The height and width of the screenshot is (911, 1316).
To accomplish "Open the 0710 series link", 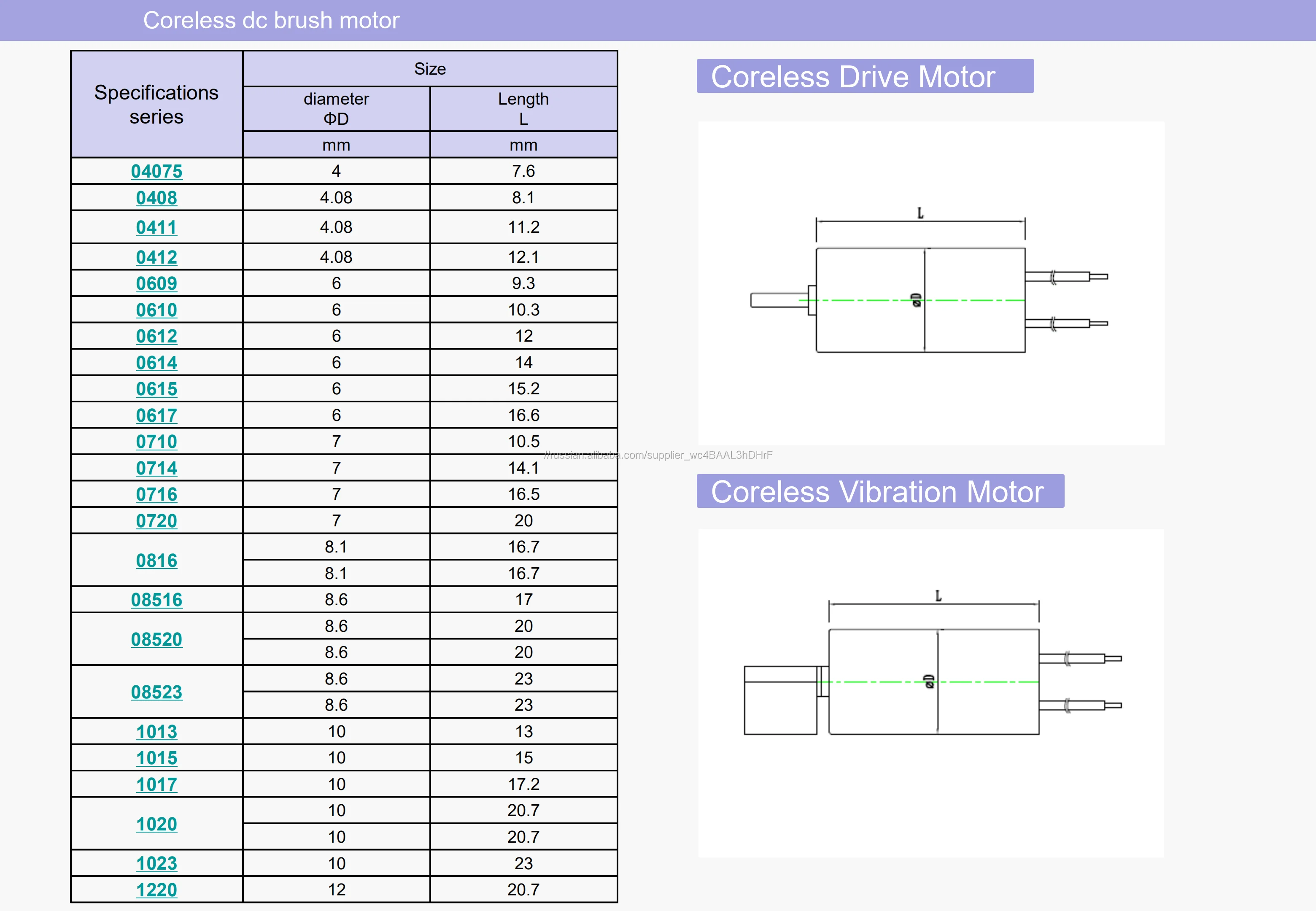I will pyautogui.click(x=156, y=441).
